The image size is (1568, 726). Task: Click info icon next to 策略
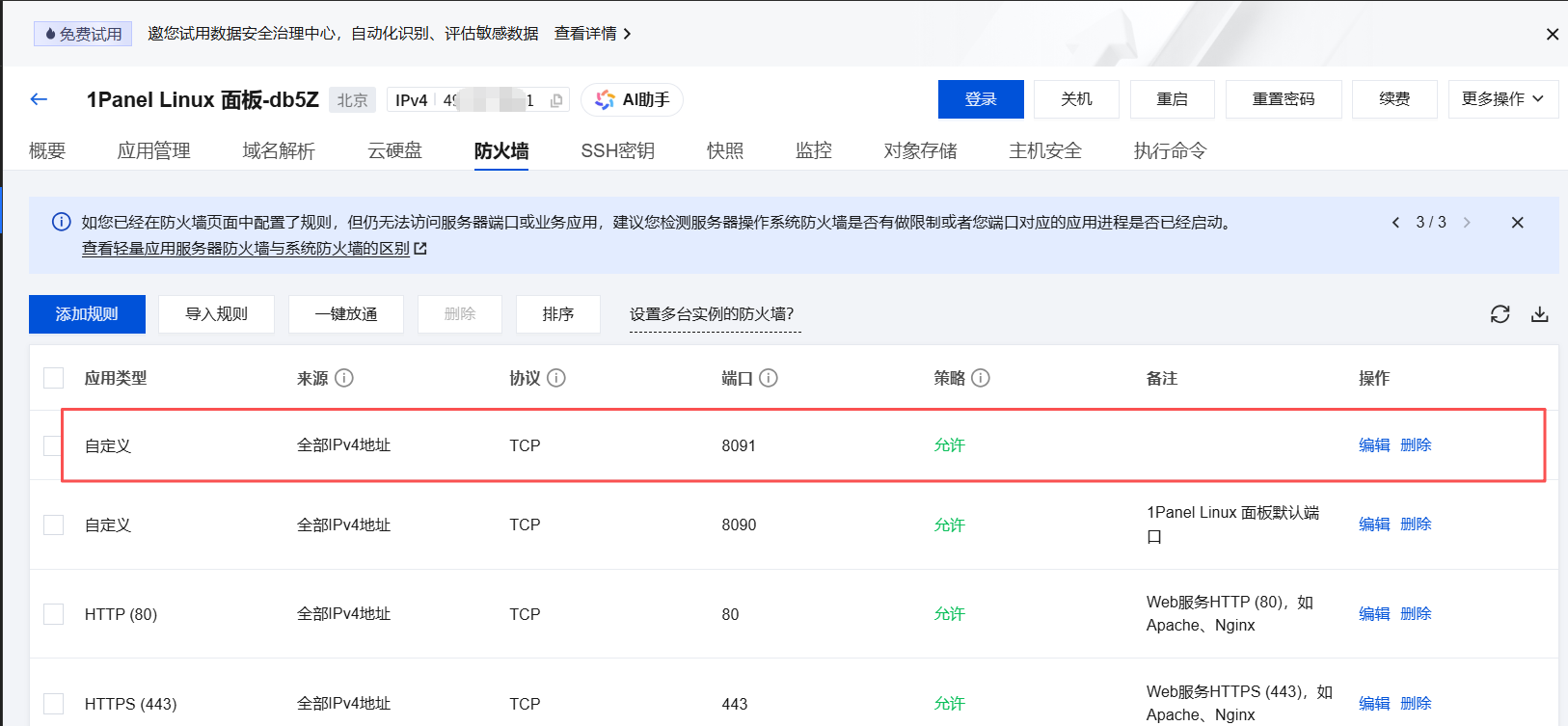pos(981,378)
